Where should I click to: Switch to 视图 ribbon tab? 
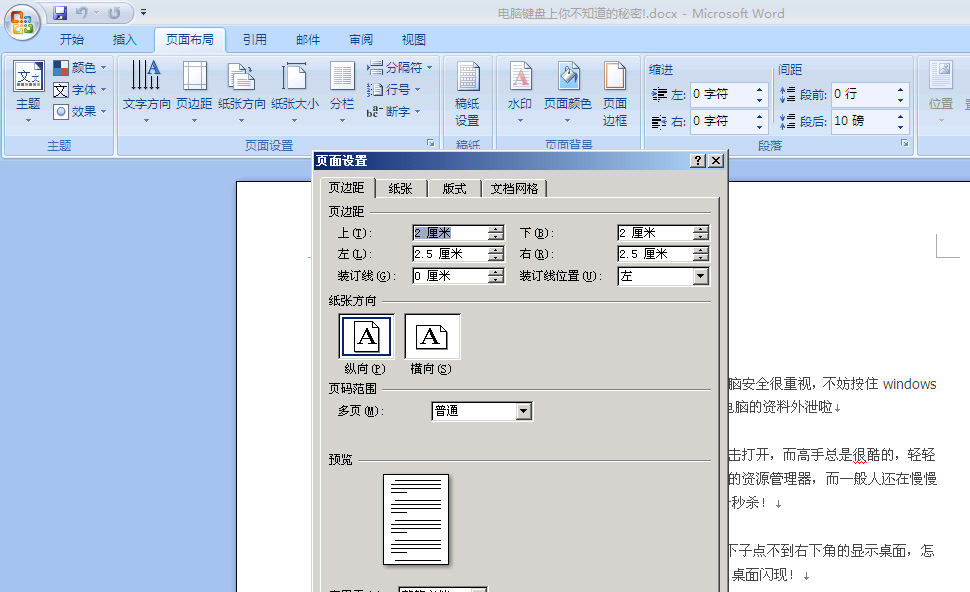[x=414, y=40]
